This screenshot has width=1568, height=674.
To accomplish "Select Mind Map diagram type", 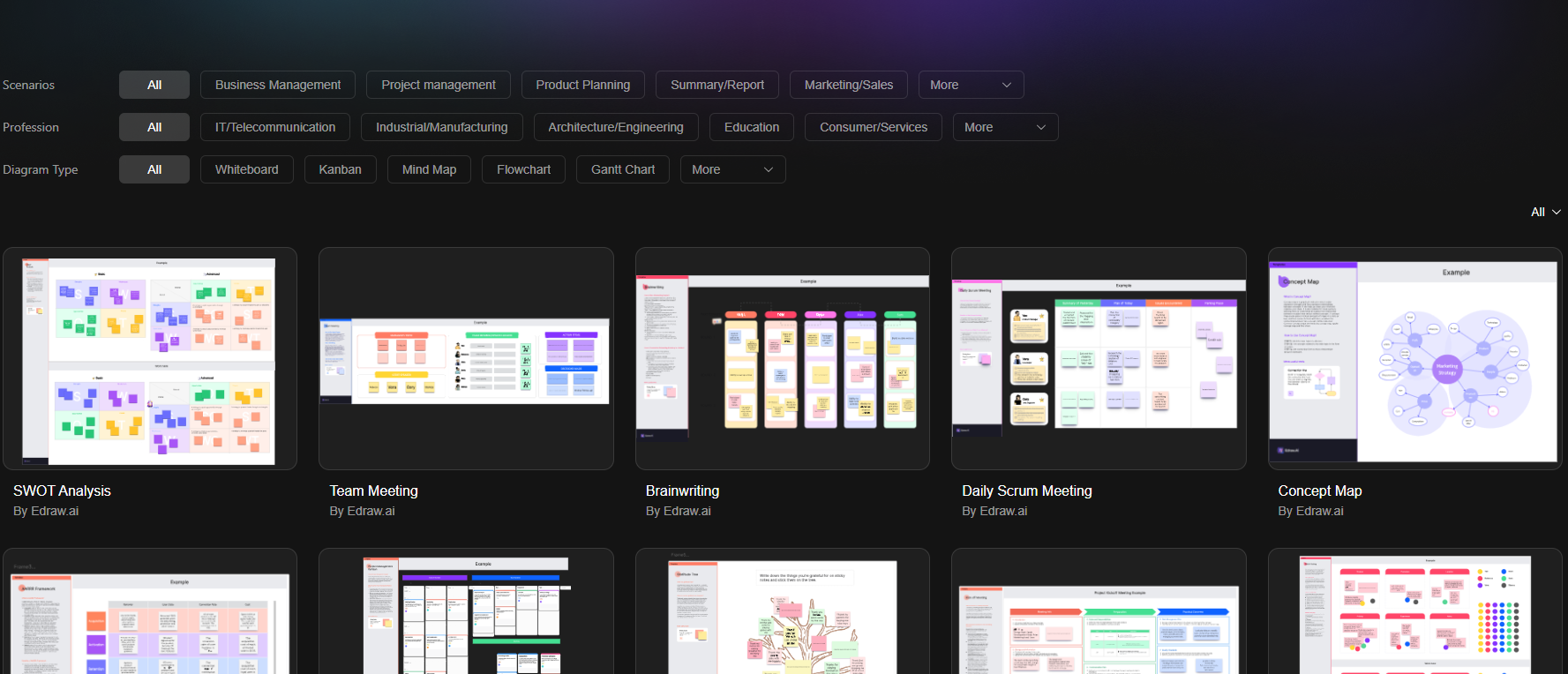I will [x=430, y=169].
